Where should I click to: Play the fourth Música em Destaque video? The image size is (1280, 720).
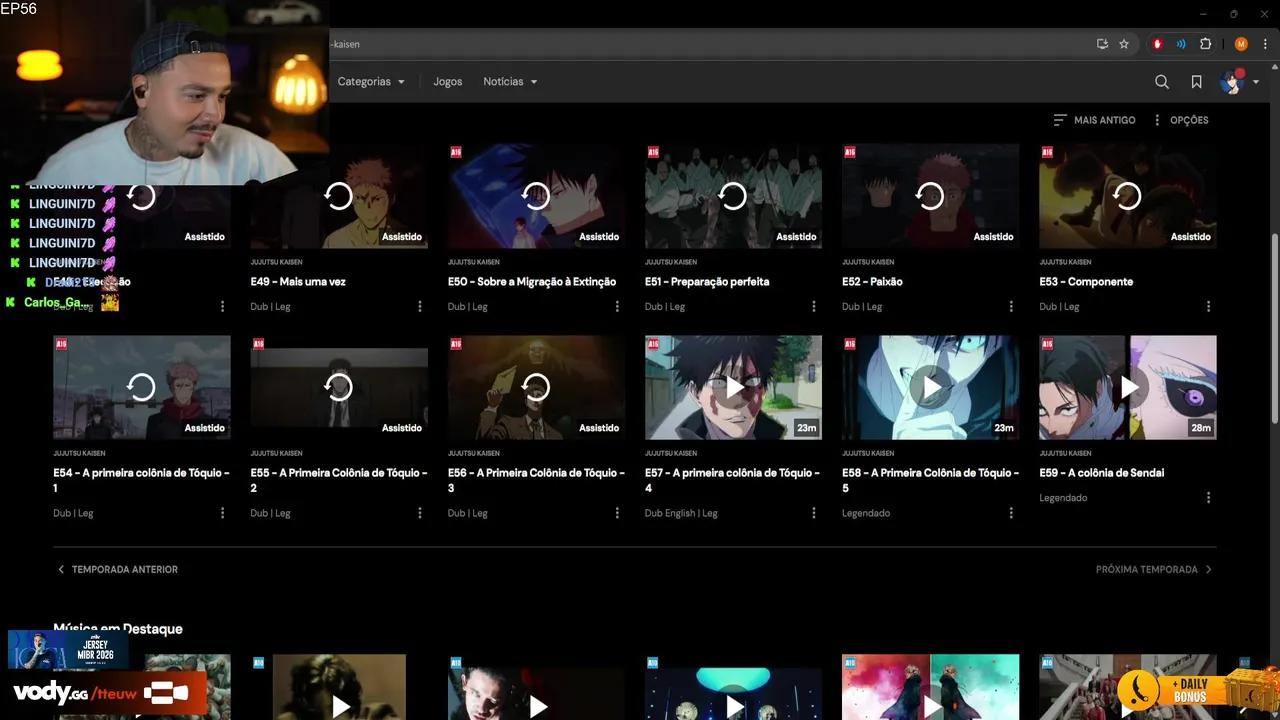pos(733,688)
